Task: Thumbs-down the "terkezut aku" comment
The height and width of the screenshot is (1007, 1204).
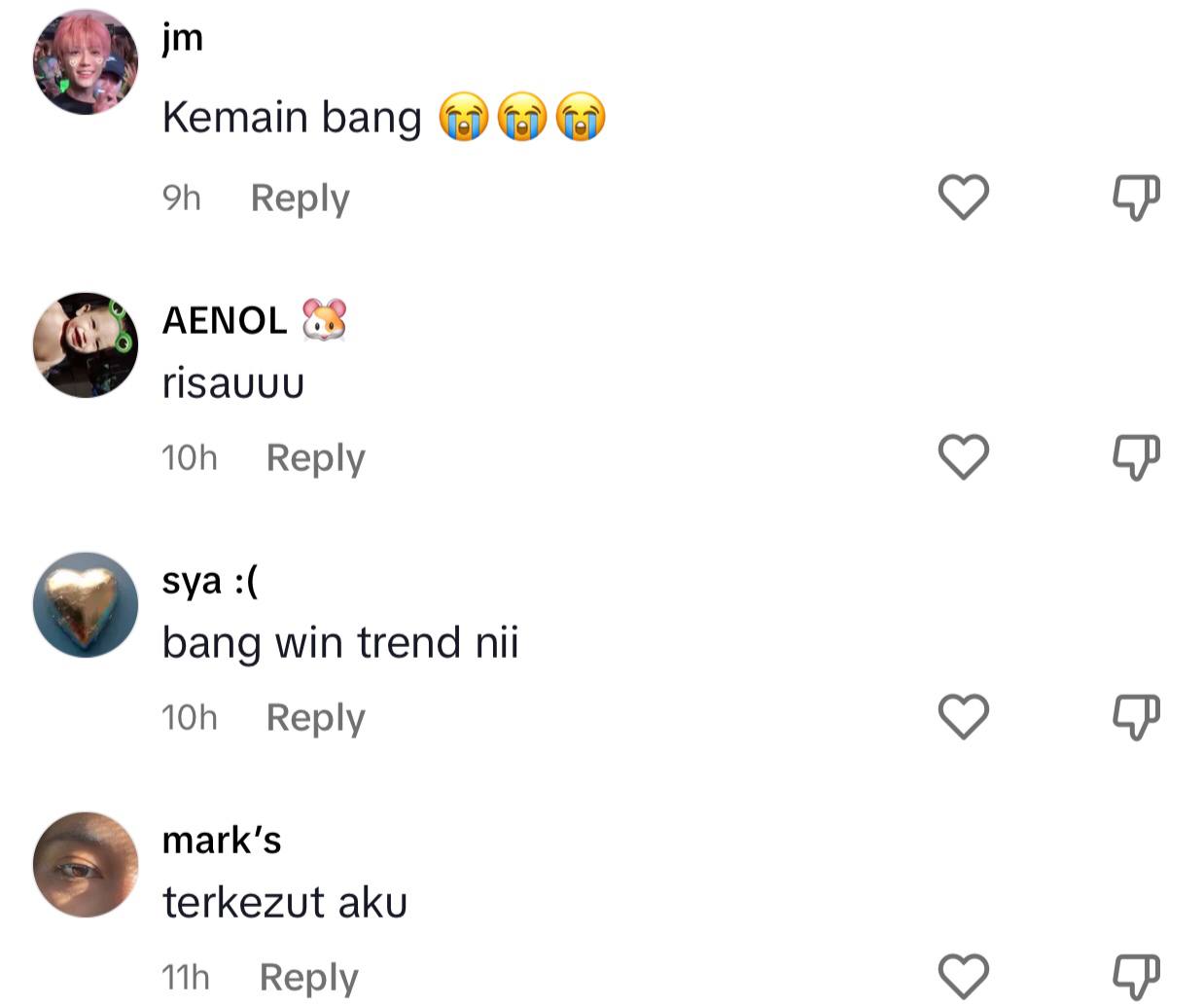Action: pyautogui.click(x=1136, y=977)
